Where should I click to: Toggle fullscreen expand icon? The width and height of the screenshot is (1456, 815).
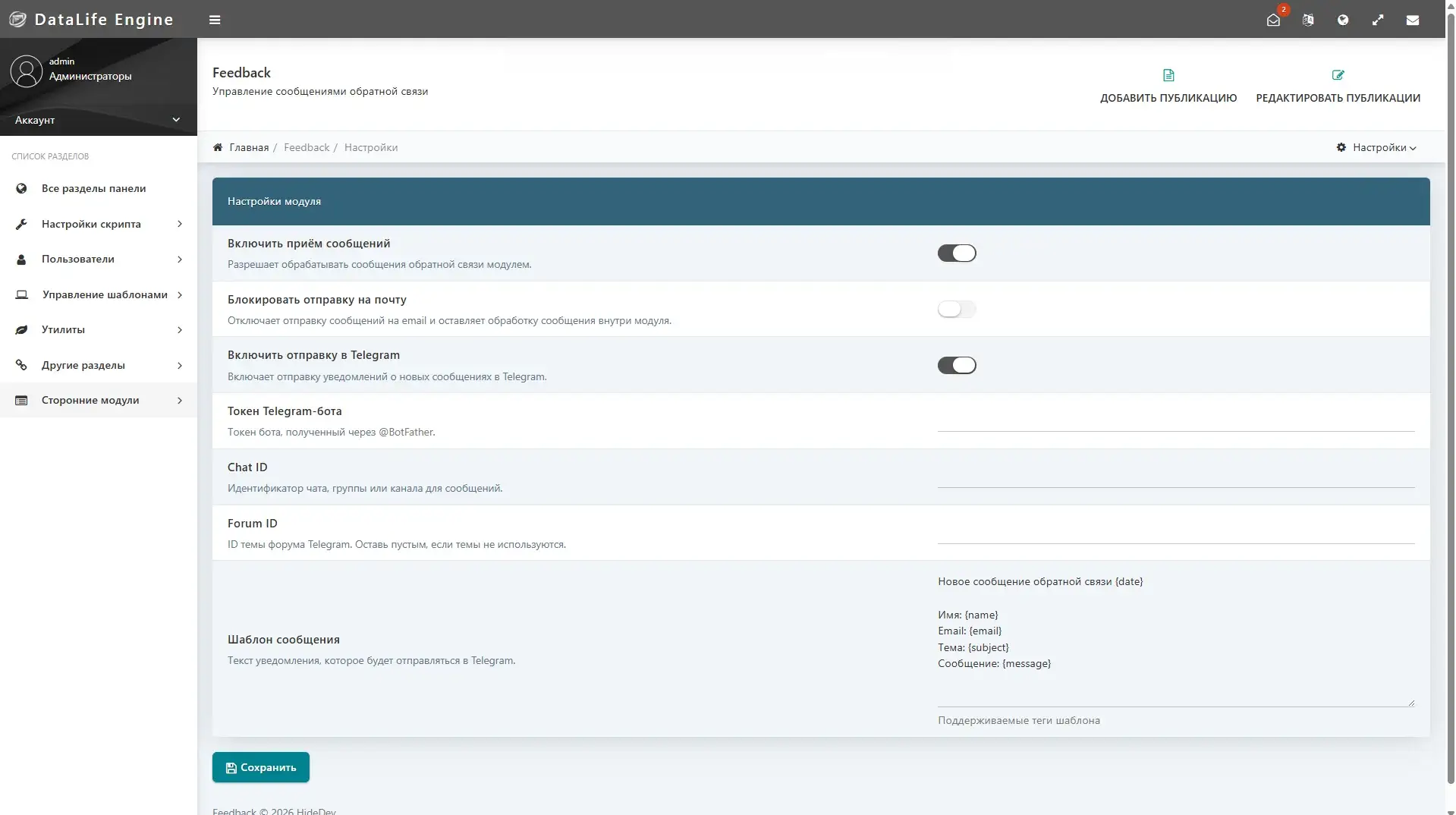click(x=1378, y=20)
